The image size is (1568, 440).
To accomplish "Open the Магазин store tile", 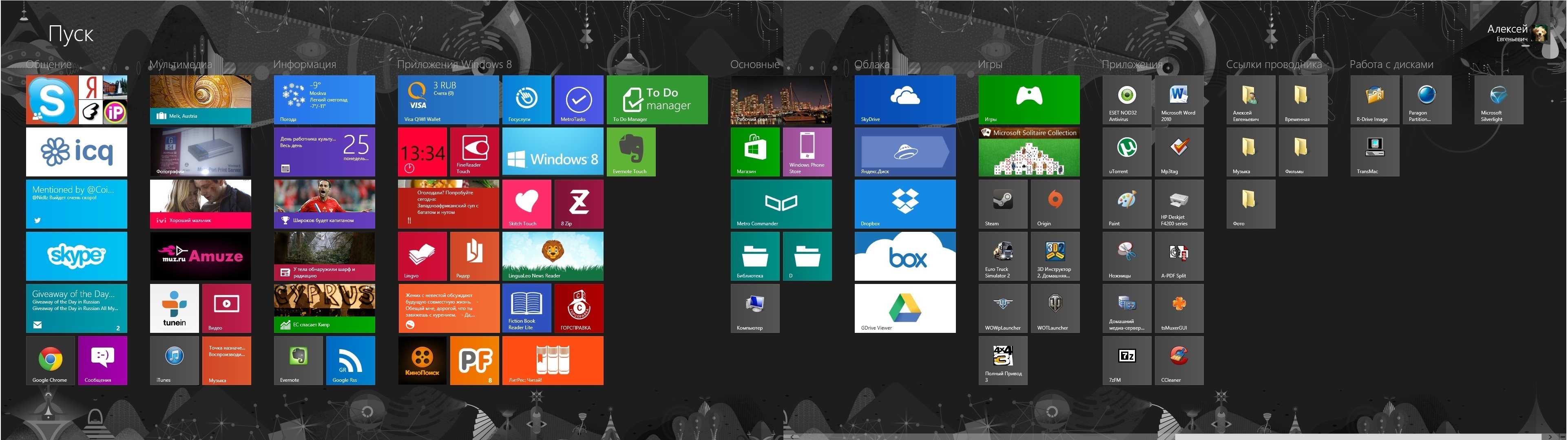I will [x=755, y=152].
